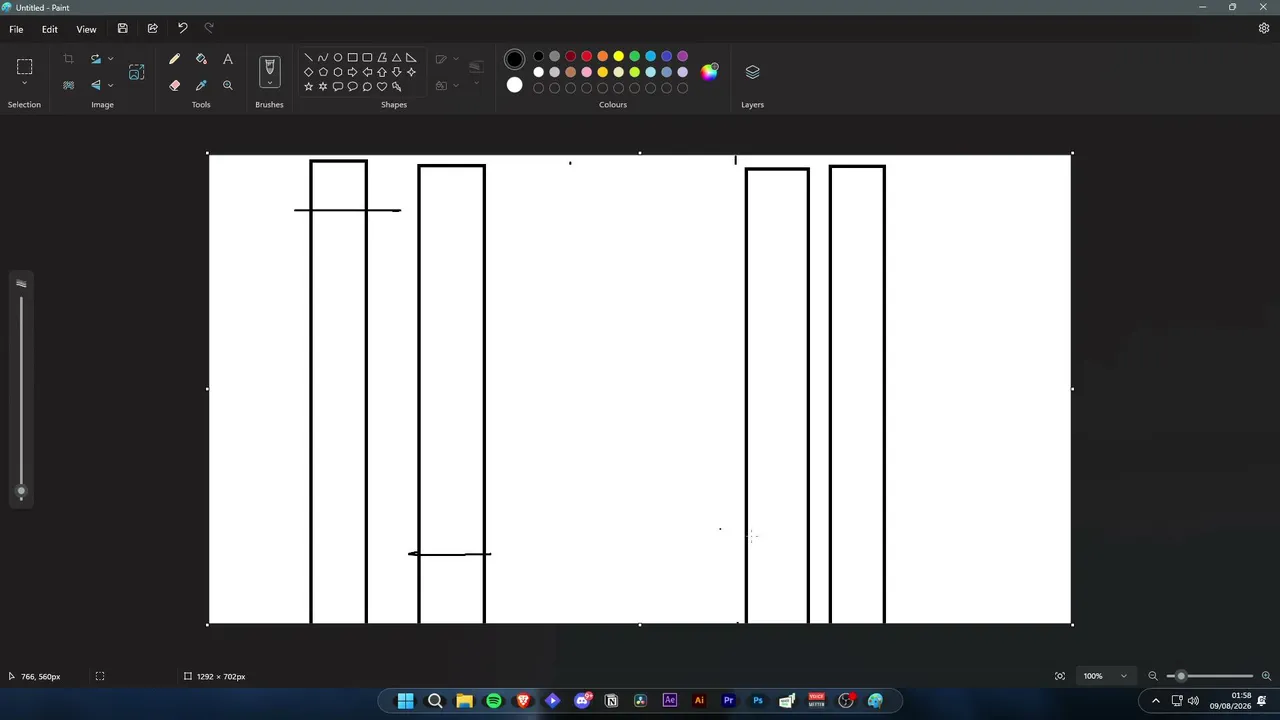The image size is (1280, 720).
Task: Select the Diamond shape
Action: (x=308, y=72)
